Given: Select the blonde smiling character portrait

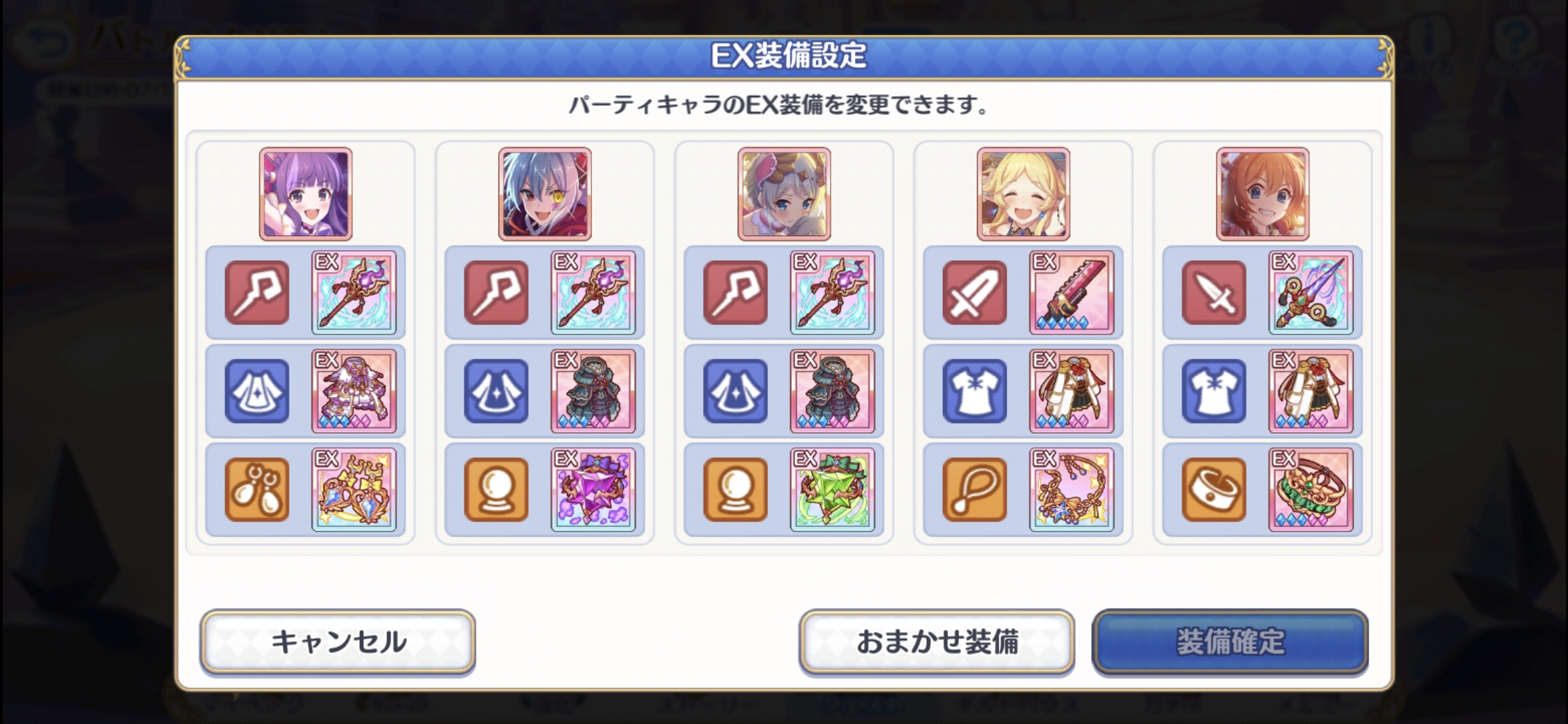Looking at the screenshot, I should (x=1023, y=194).
